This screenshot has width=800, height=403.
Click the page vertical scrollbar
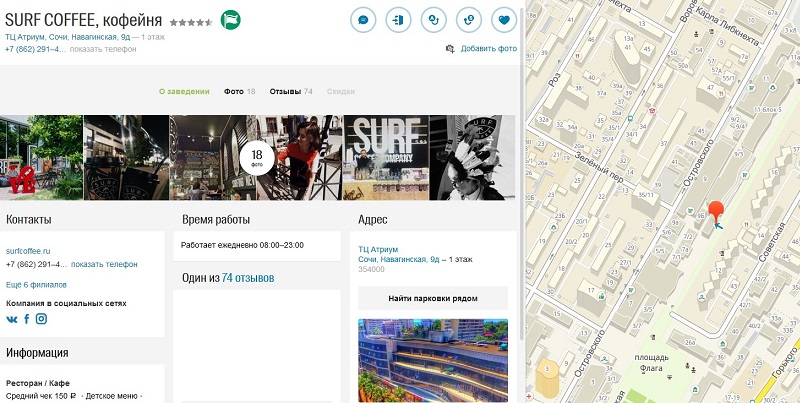521,173
